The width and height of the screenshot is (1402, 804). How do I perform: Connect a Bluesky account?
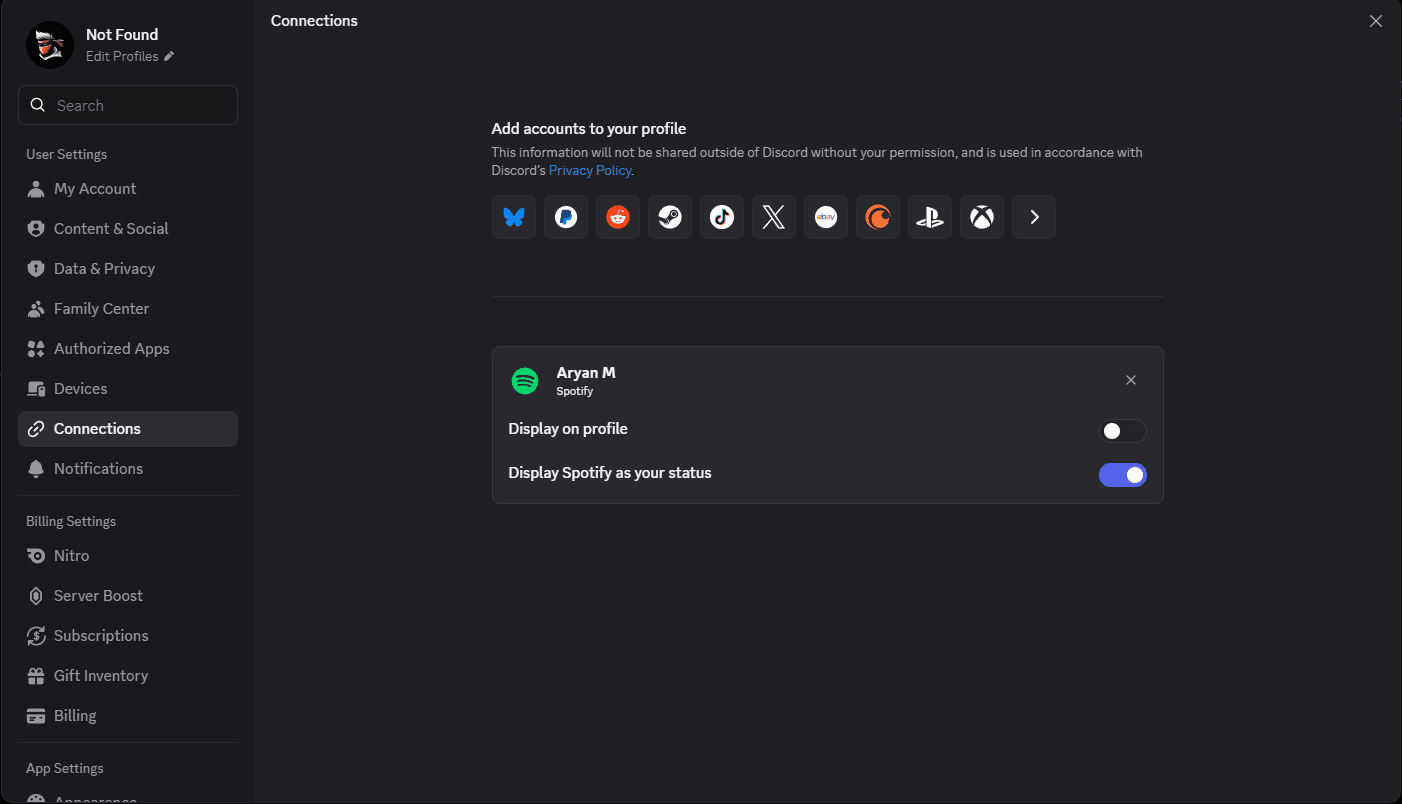click(514, 217)
